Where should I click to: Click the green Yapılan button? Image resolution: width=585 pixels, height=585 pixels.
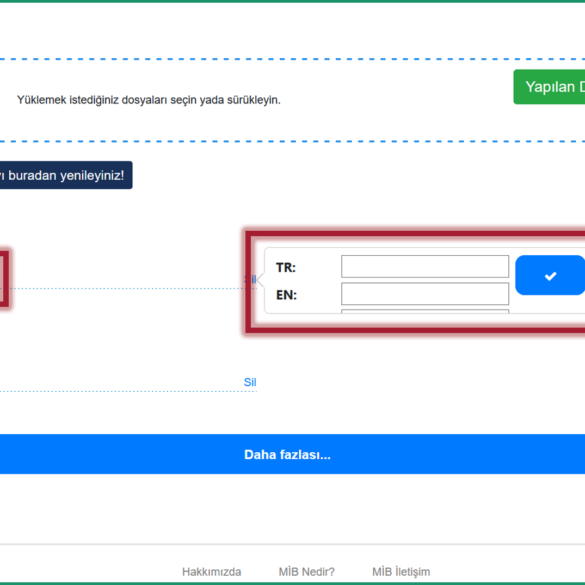pos(549,87)
